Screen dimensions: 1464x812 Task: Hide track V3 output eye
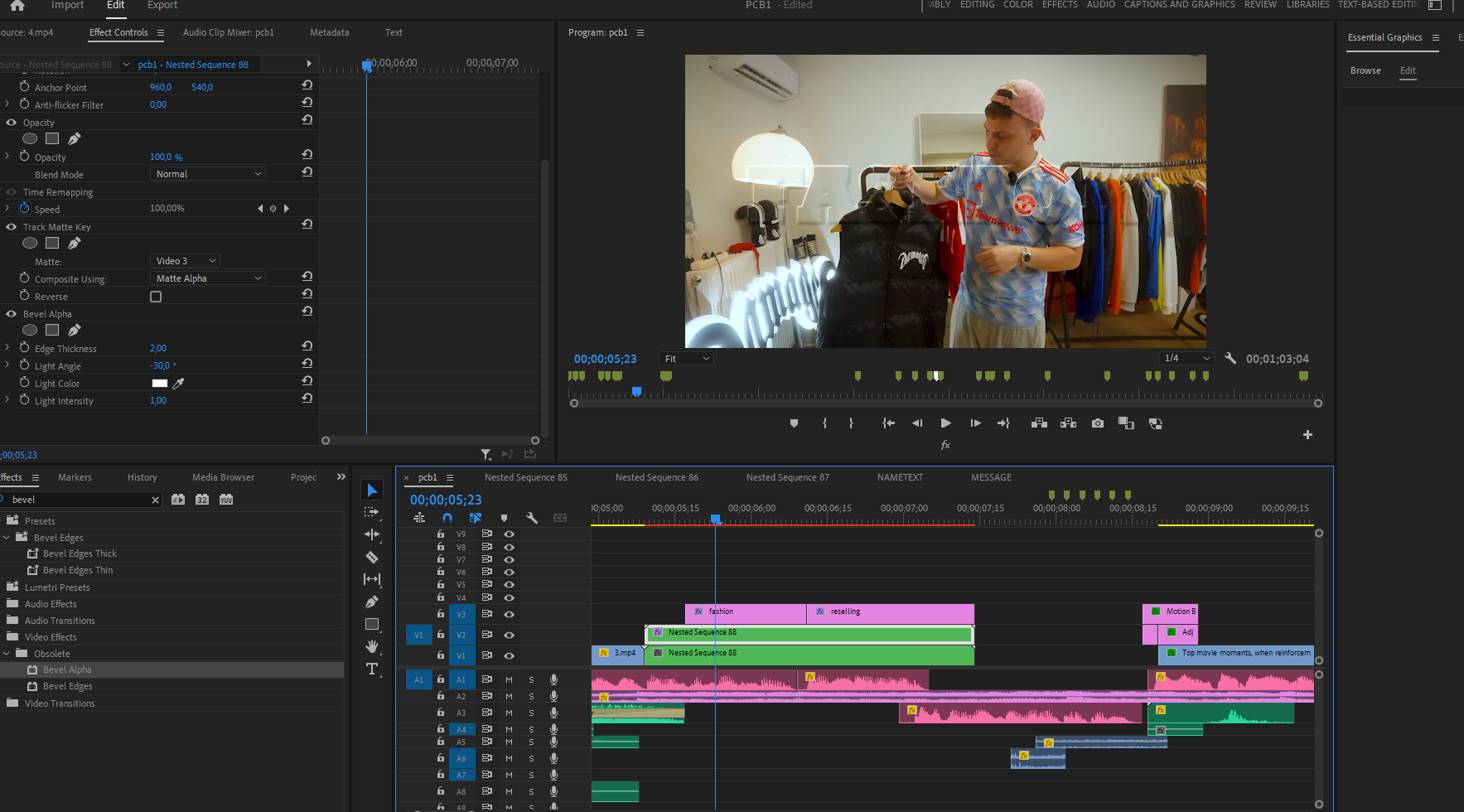tap(510, 614)
